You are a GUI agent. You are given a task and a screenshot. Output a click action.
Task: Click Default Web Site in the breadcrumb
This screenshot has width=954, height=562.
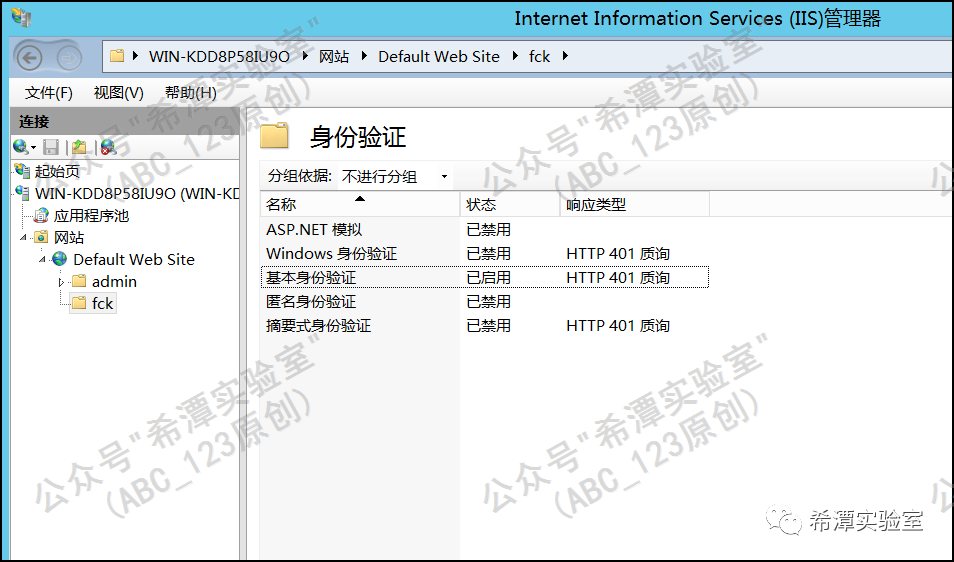439,57
